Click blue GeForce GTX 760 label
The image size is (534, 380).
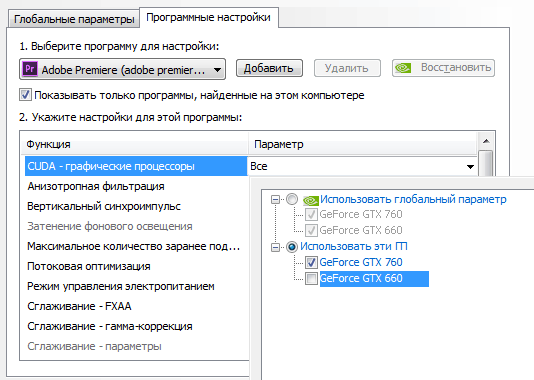pyautogui.click(x=361, y=263)
